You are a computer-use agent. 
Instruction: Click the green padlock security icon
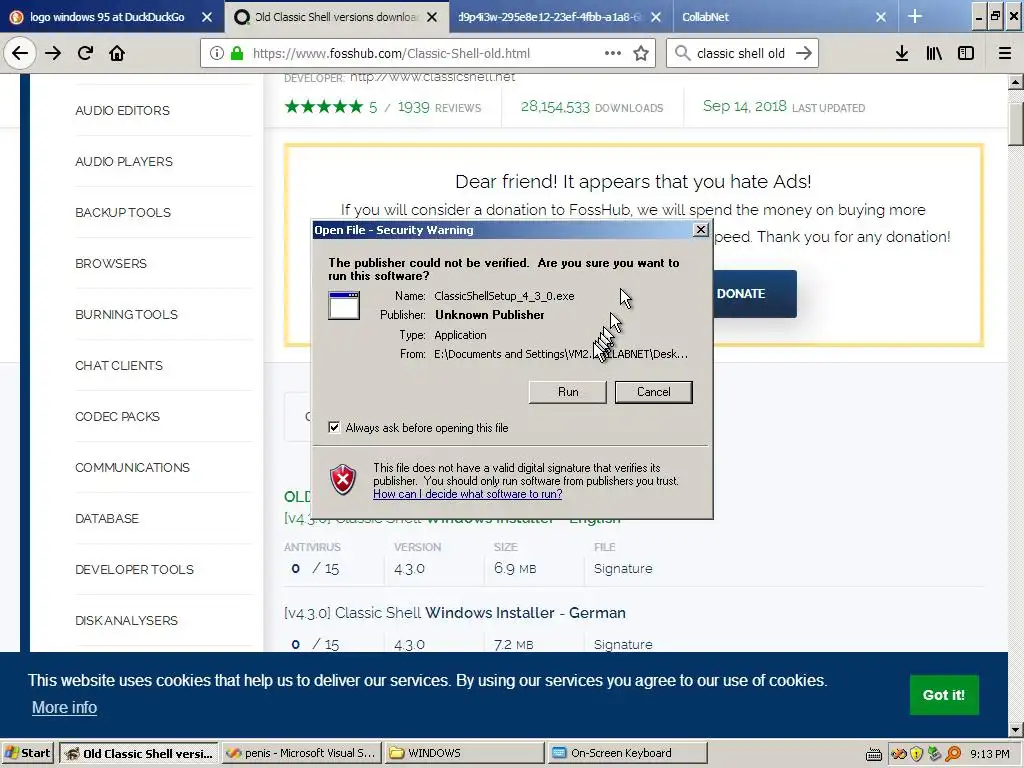237,54
